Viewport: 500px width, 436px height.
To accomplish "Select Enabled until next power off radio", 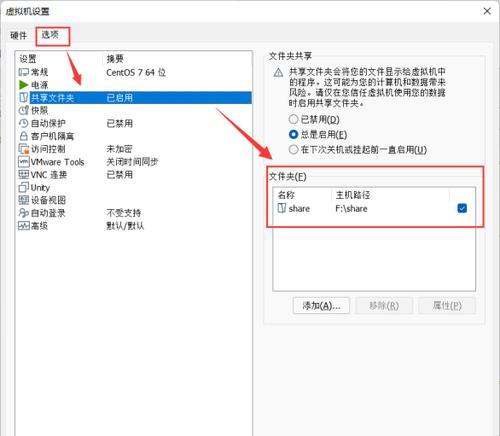I will click(293, 150).
